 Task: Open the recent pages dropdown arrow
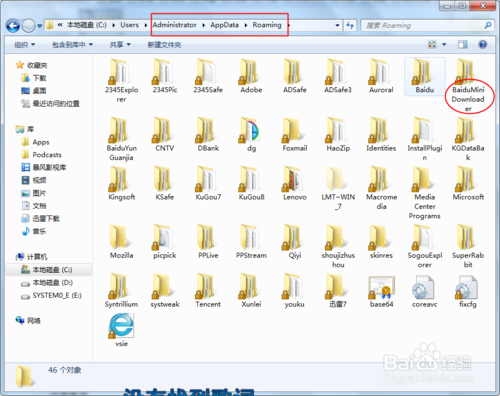tap(40, 26)
